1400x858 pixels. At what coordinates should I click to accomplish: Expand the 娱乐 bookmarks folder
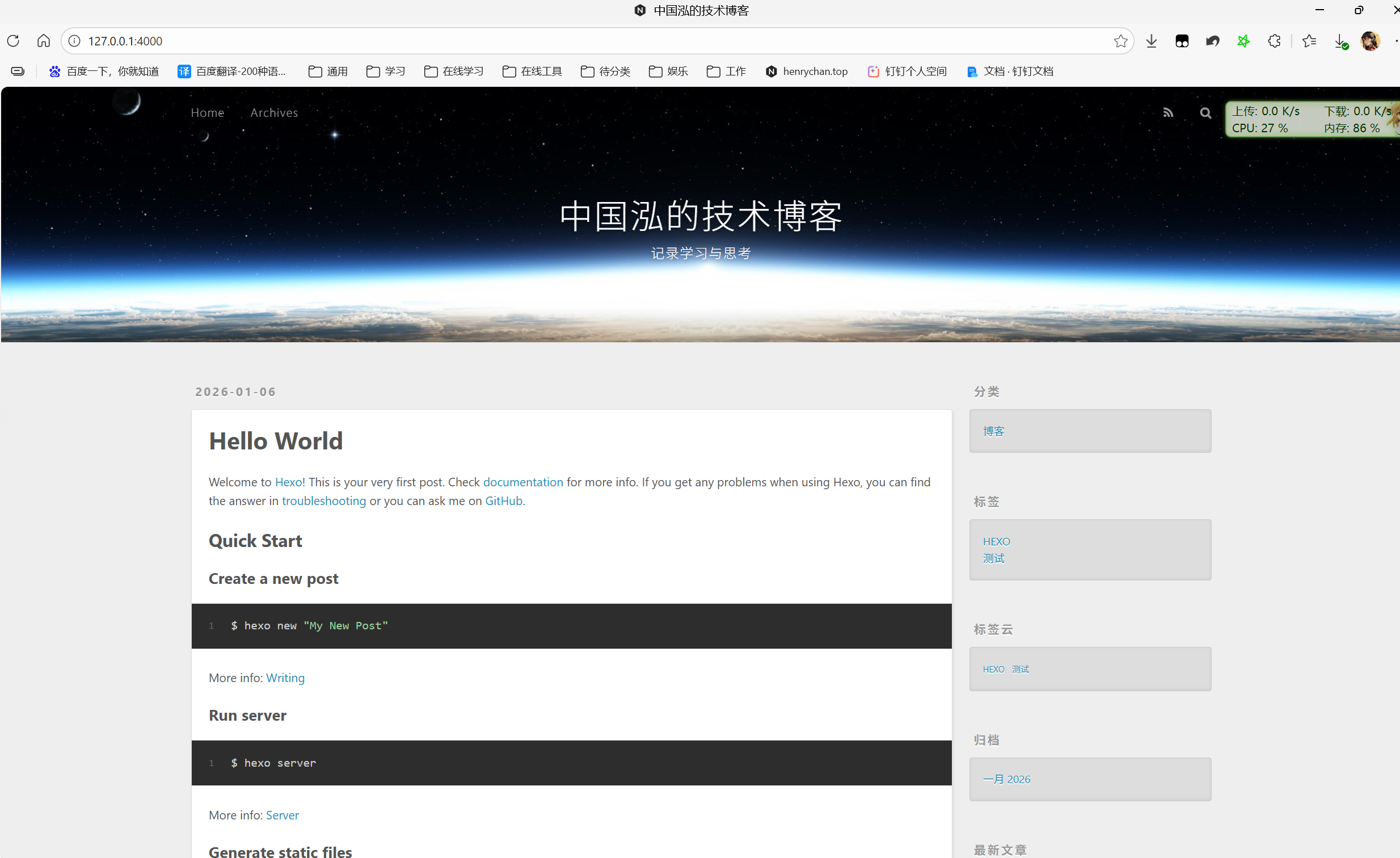pos(668,71)
